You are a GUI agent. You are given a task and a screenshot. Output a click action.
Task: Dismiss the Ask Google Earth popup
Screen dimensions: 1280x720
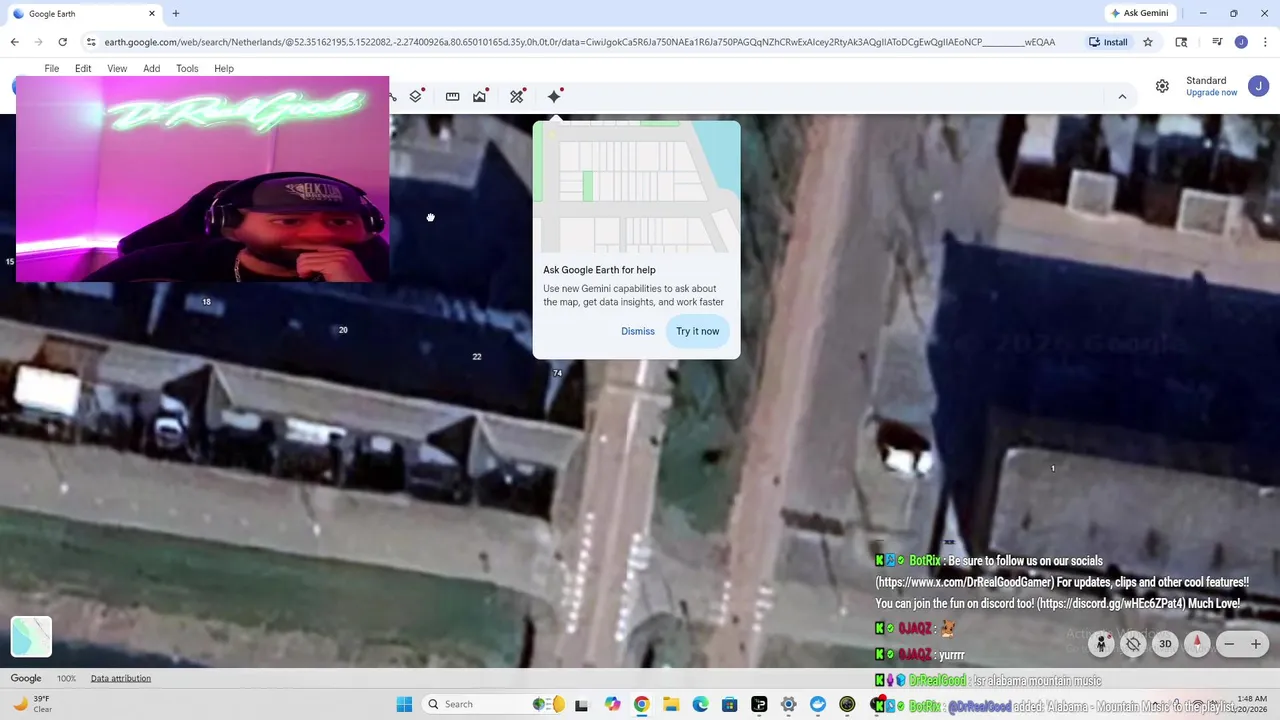(638, 331)
